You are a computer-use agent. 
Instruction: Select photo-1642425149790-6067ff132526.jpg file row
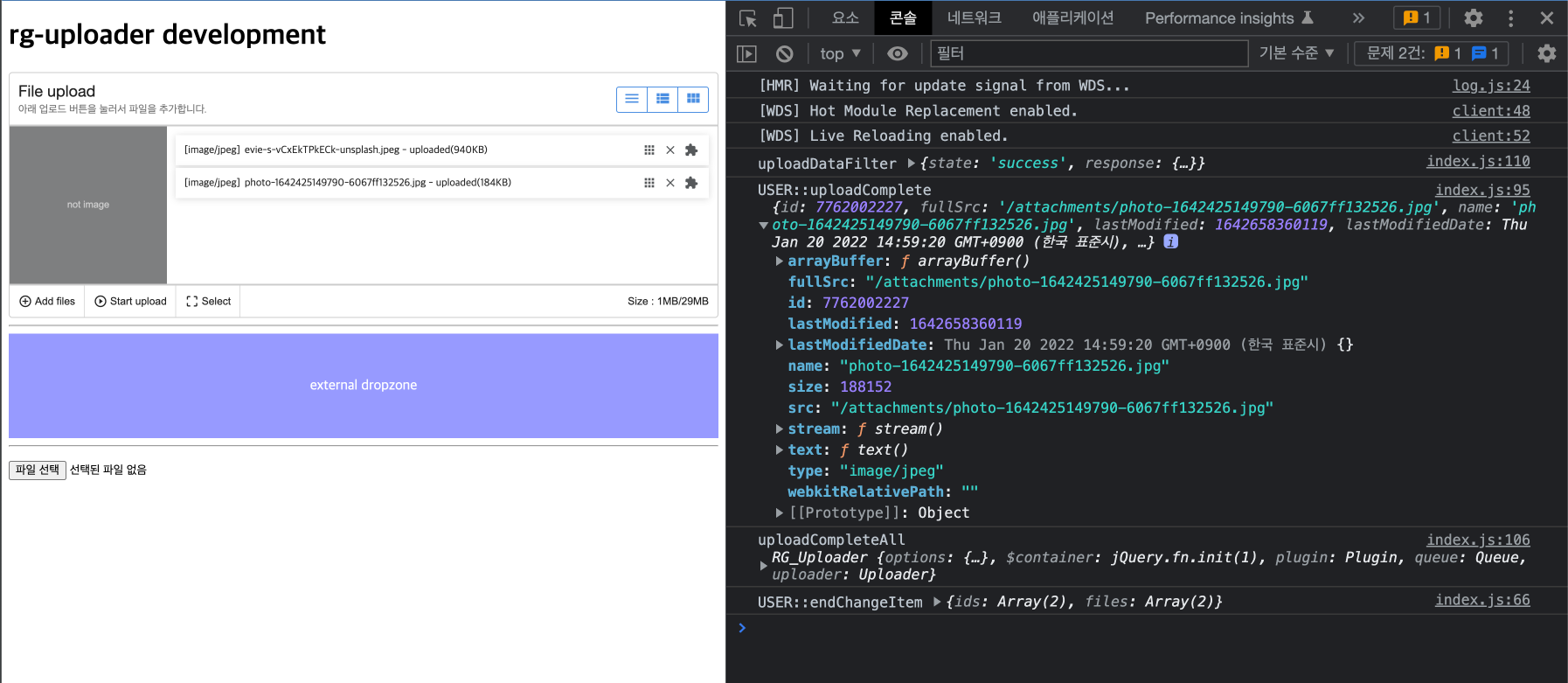click(442, 183)
